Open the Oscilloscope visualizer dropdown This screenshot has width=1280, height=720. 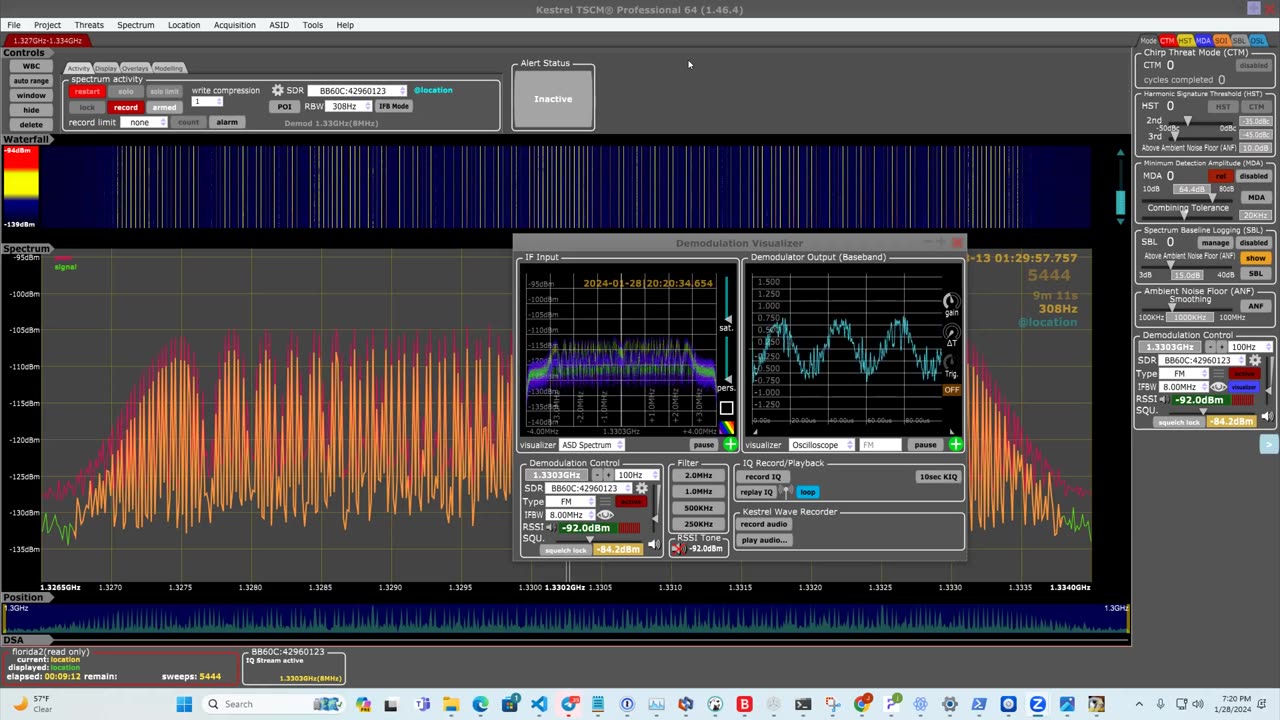point(820,445)
